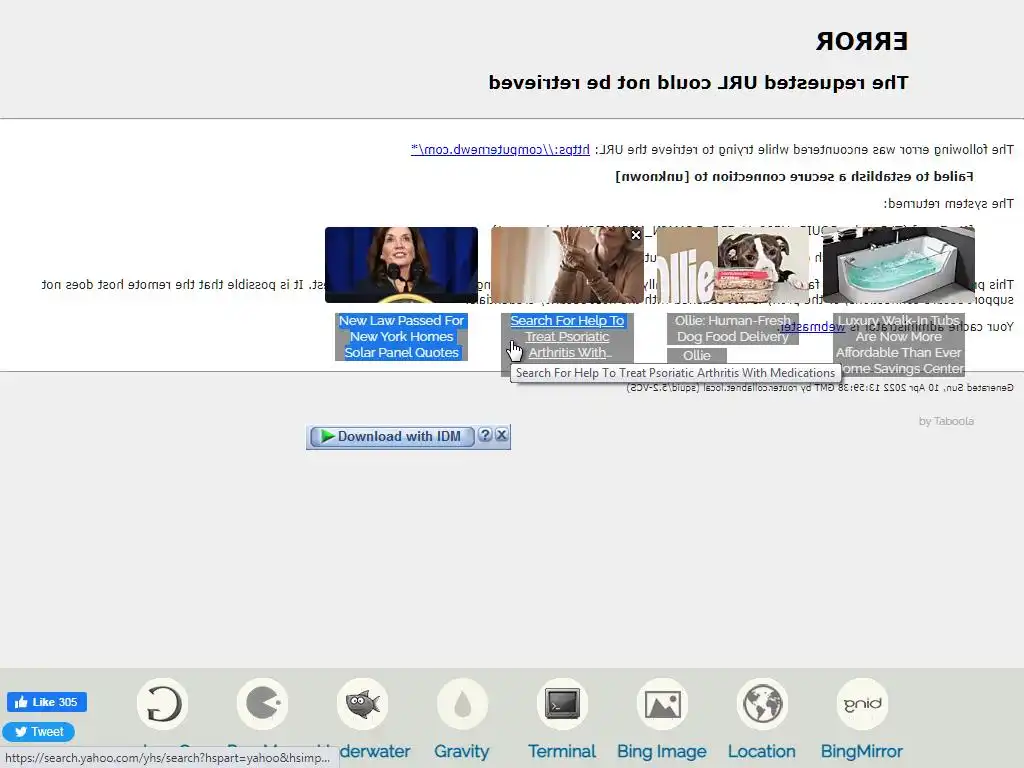This screenshot has width=1024, height=768.
Task: Click the Underwater fish icon
Action: coord(362,704)
